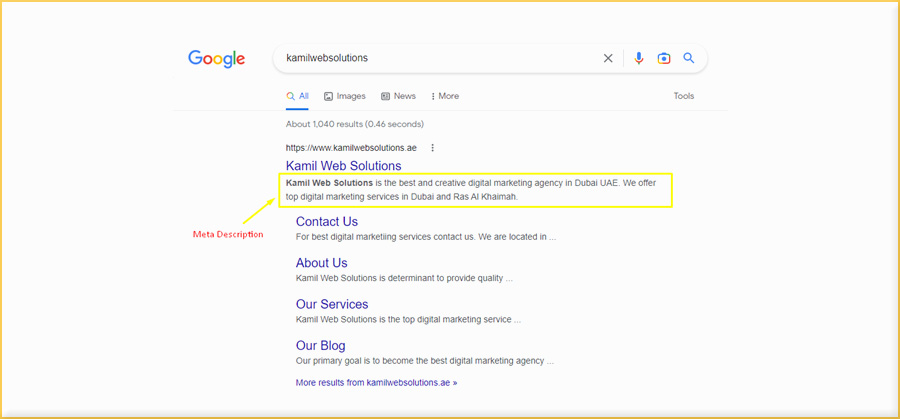Image resolution: width=900 pixels, height=419 pixels.
Task: Switch to the News tab
Action: [x=398, y=96]
